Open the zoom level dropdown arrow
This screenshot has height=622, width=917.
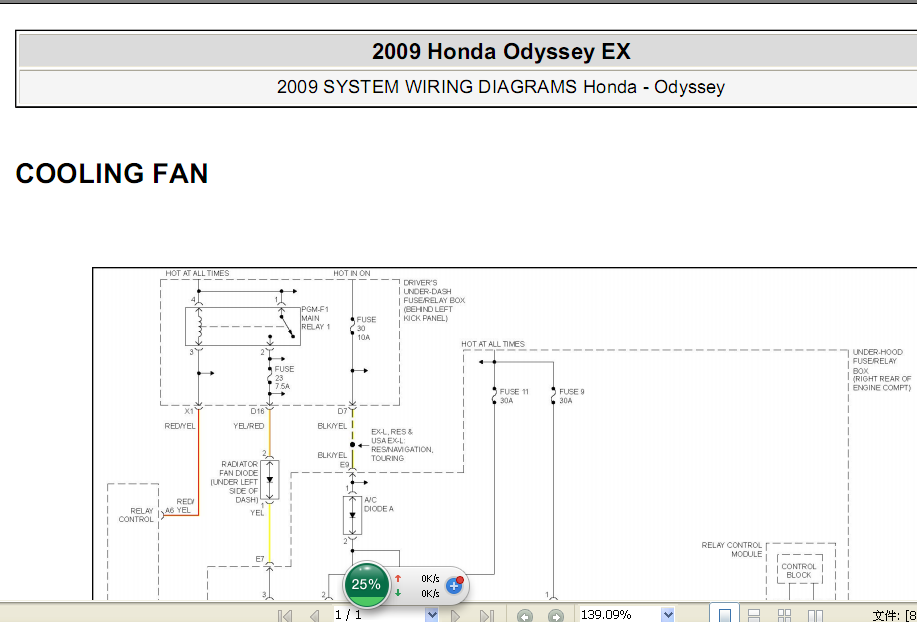[668, 614]
